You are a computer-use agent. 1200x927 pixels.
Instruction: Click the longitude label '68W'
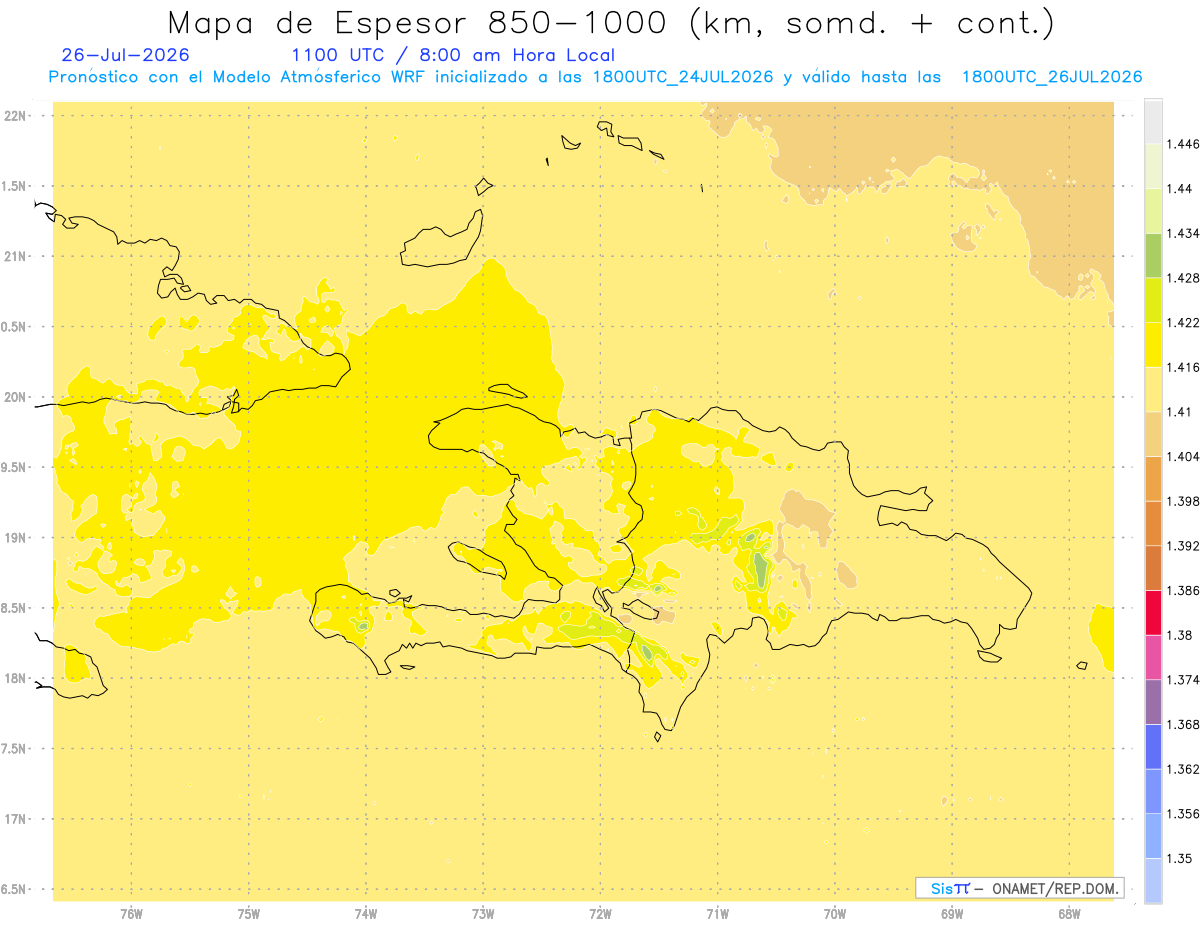pyautogui.click(x=1069, y=915)
